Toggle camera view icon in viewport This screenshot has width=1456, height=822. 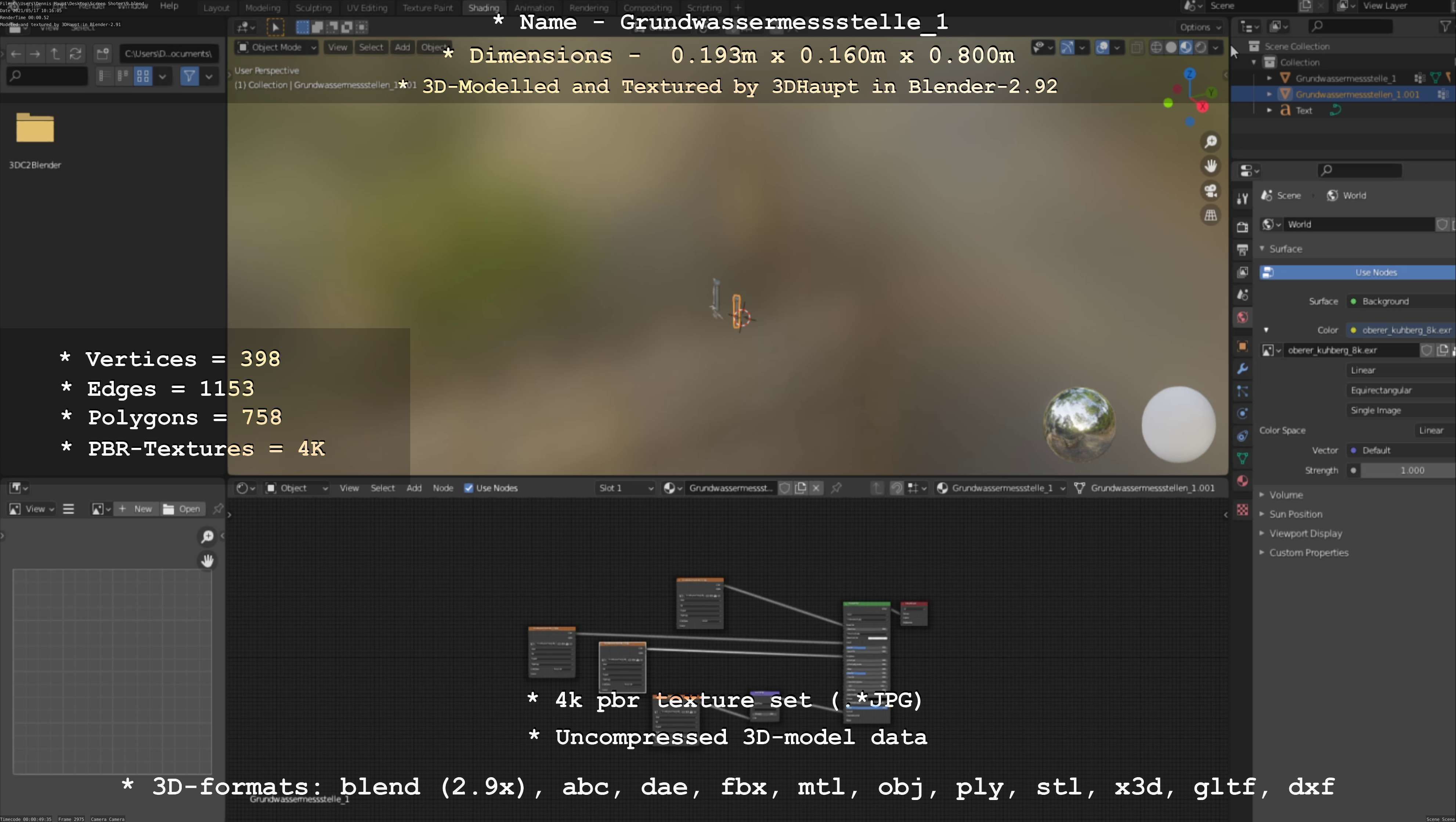coord(1210,191)
